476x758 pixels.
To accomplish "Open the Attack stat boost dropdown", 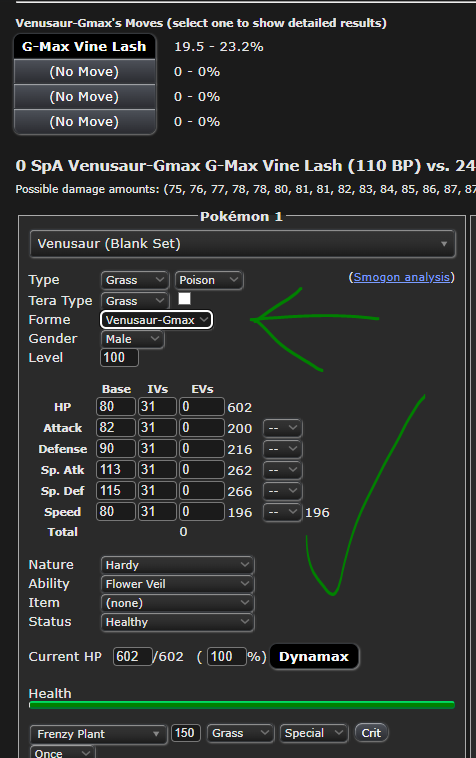I will (x=283, y=428).
